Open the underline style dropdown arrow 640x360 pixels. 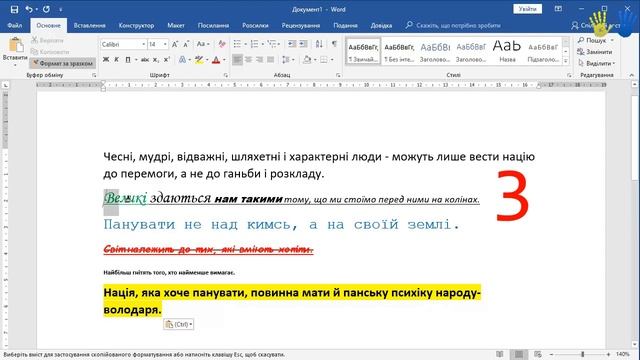pos(136,60)
